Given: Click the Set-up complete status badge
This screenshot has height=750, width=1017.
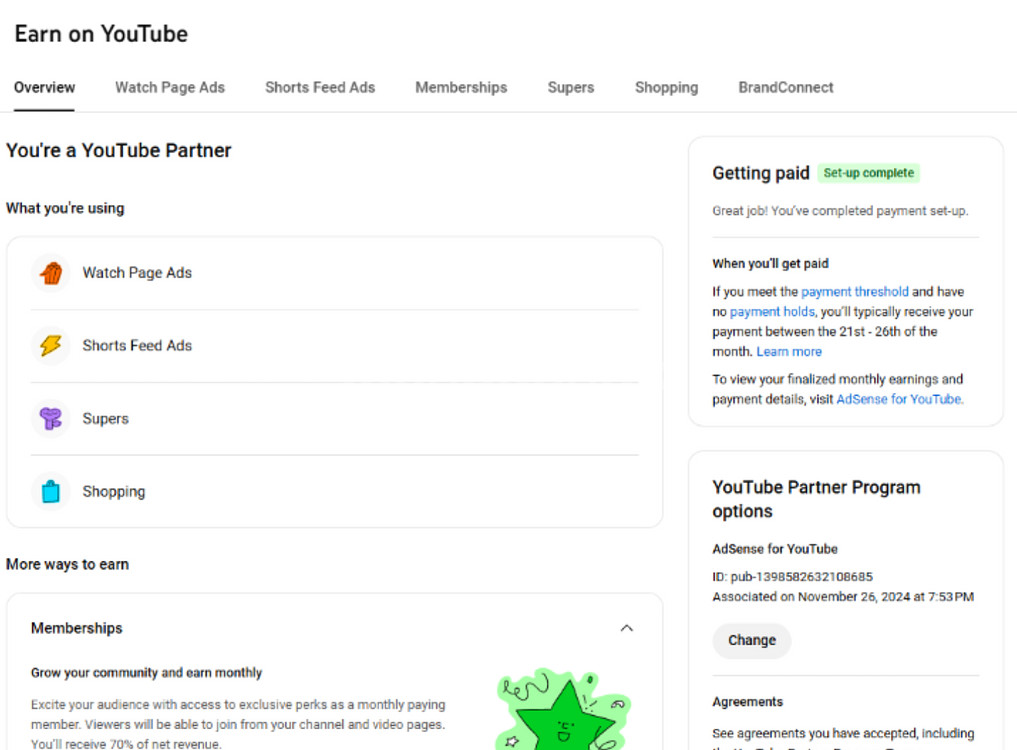Looking at the screenshot, I should (x=868, y=173).
